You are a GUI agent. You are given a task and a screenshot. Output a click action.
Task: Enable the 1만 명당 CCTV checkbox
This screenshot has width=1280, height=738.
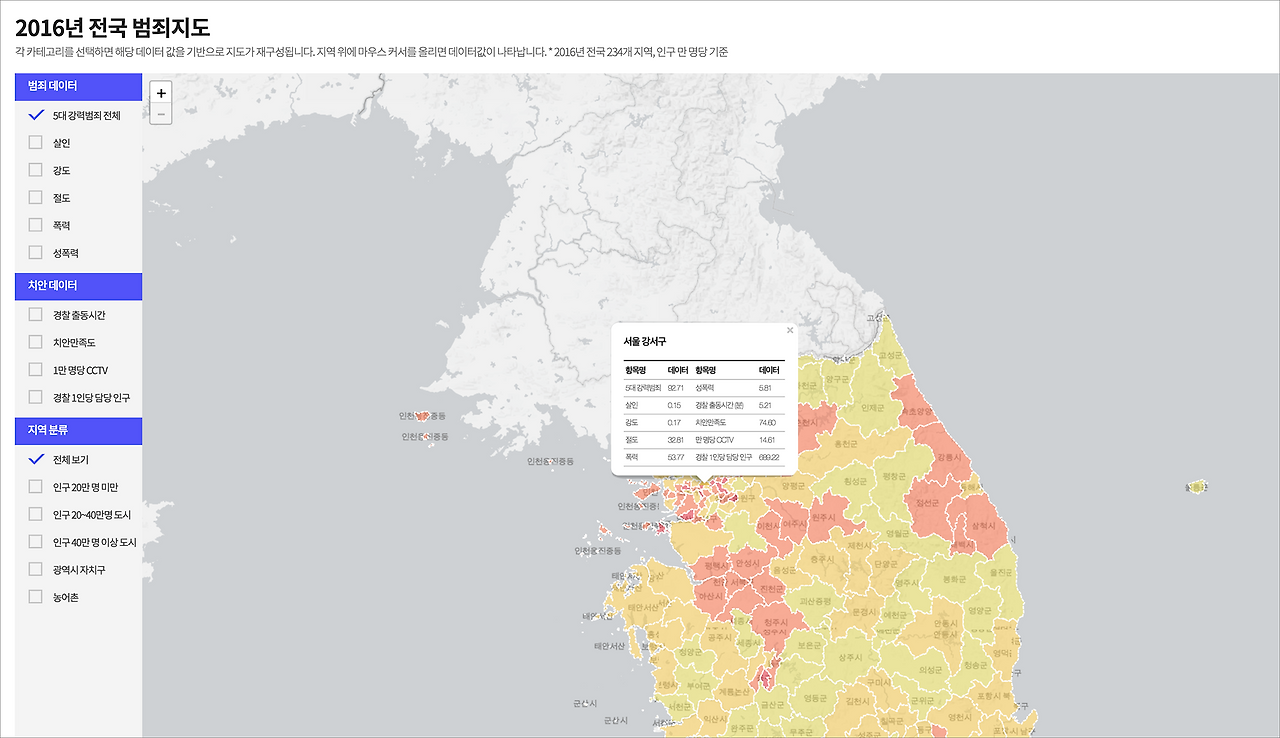point(36,370)
